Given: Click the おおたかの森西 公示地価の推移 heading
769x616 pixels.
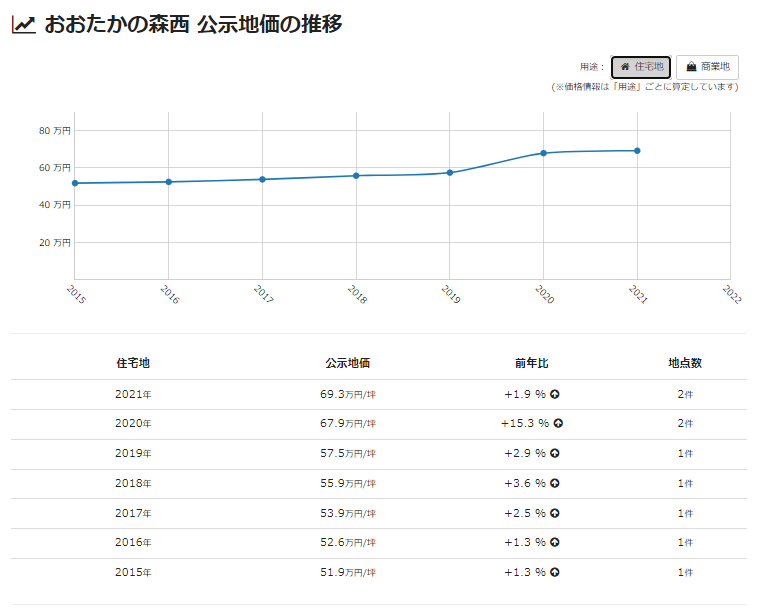Looking at the screenshot, I should (x=193, y=25).
